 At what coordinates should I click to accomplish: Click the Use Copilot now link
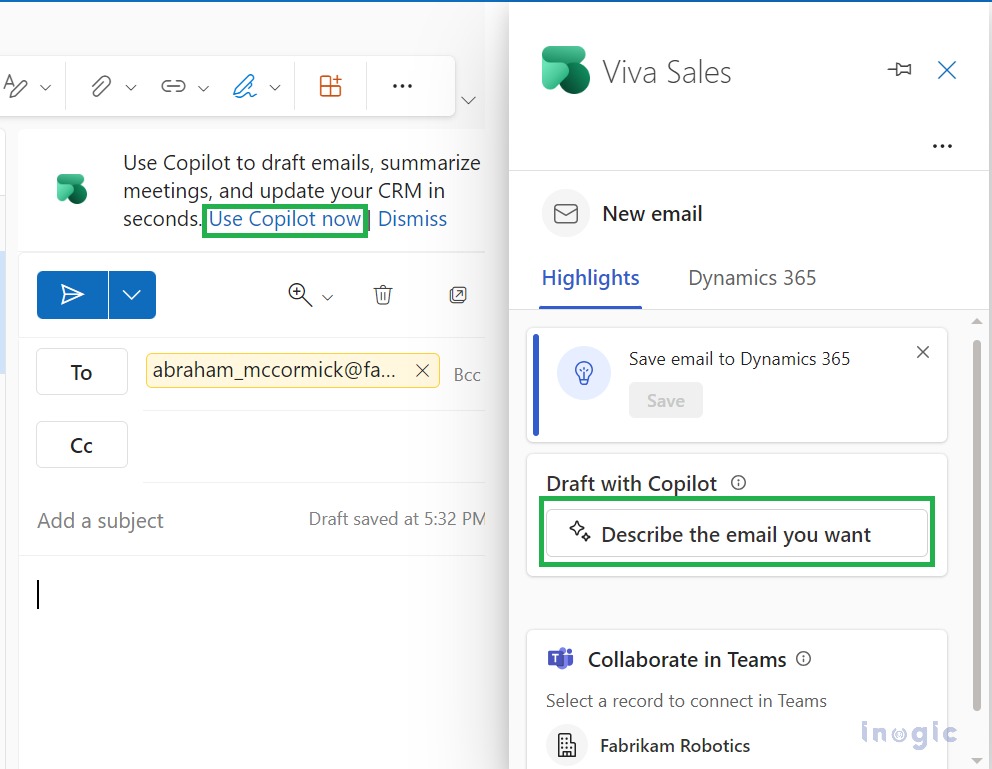[x=285, y=219]
